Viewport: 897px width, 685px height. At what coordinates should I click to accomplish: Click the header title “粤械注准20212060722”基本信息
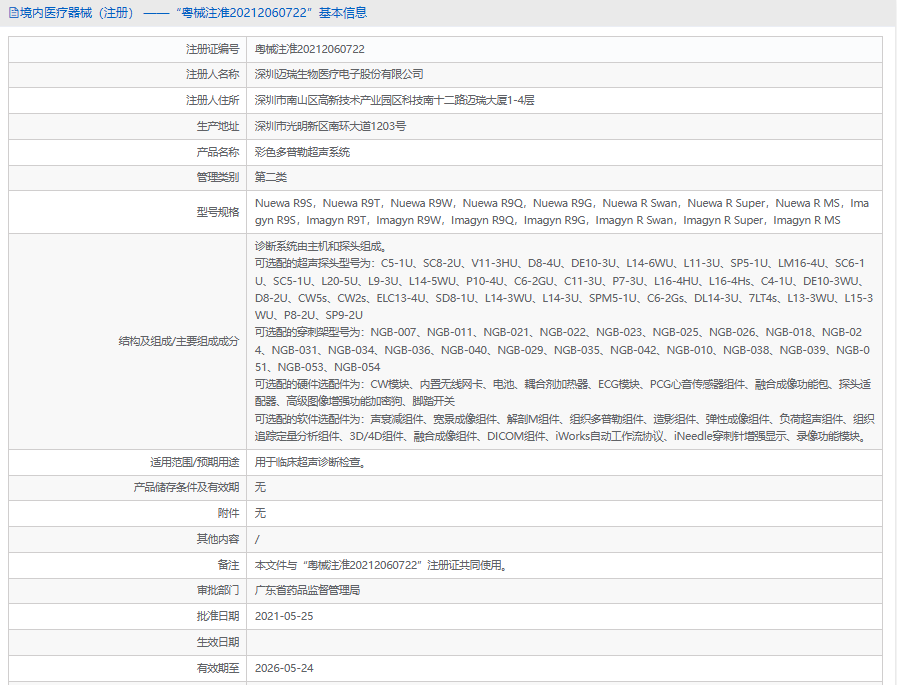point(271,13)
